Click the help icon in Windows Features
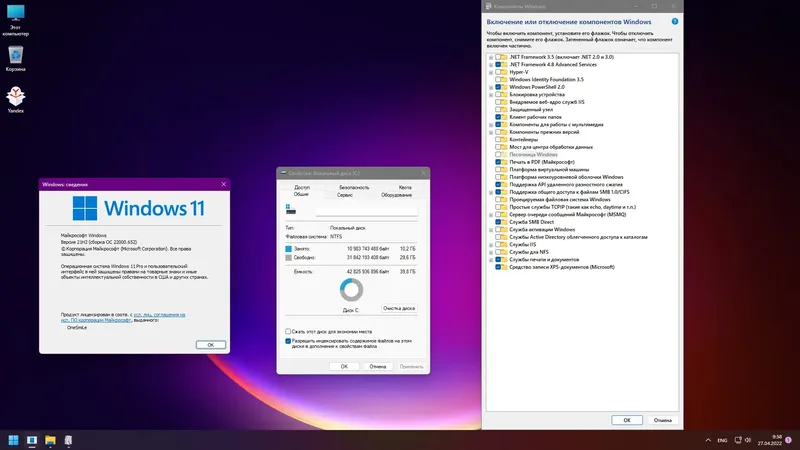The image size is (800, 450). pyautogui.click(x=676, y=21)
